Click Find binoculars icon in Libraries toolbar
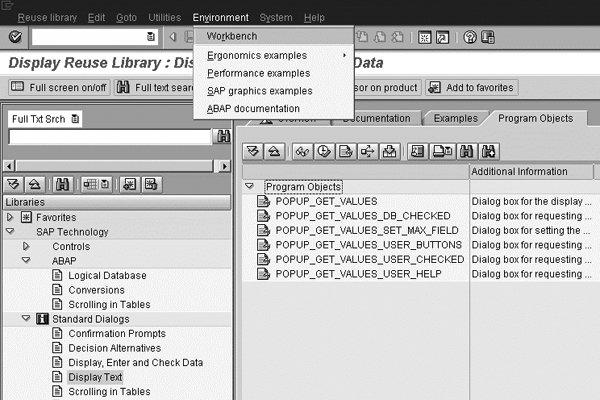 click(63, 183)
